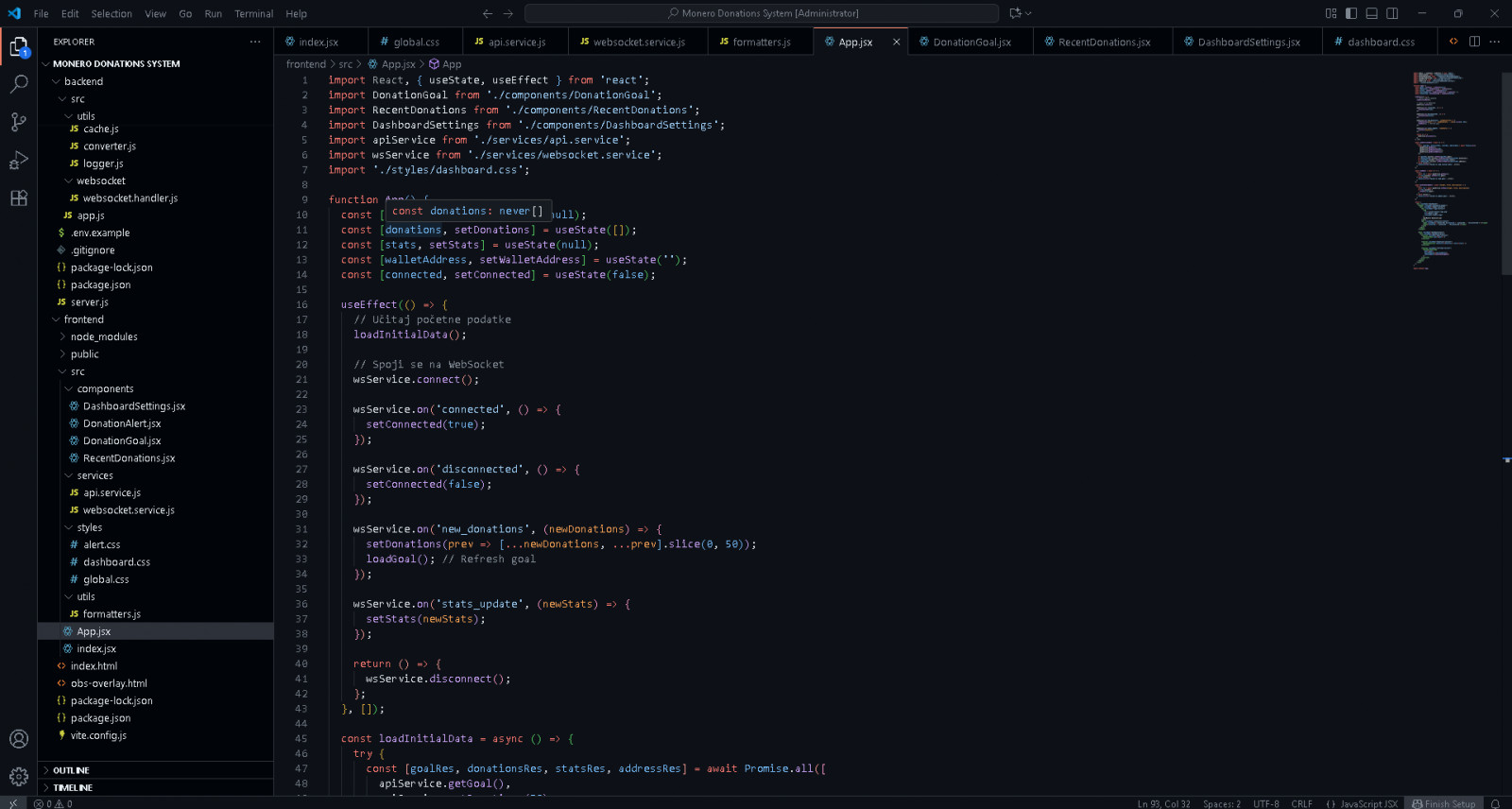Toggle the primary sidebar visibility
The image size is (1512, 809).
[x=1351, y=13]
